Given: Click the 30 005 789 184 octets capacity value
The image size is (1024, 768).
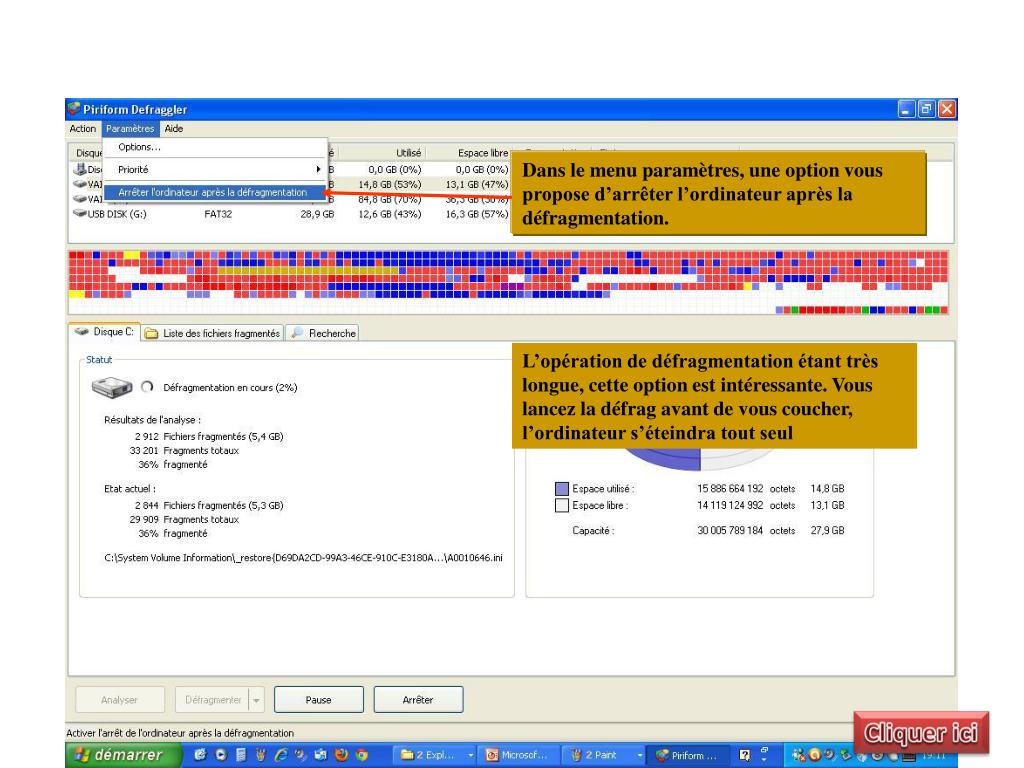Looking at the screenshot, I should 746,530.
